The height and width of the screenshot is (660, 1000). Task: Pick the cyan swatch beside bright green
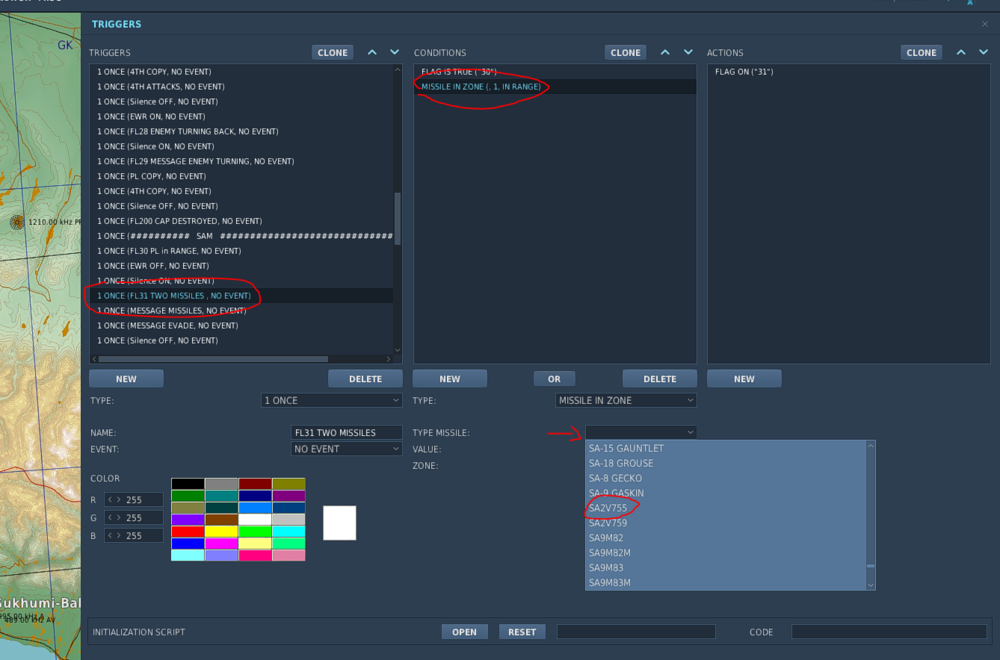coord(289,532)
